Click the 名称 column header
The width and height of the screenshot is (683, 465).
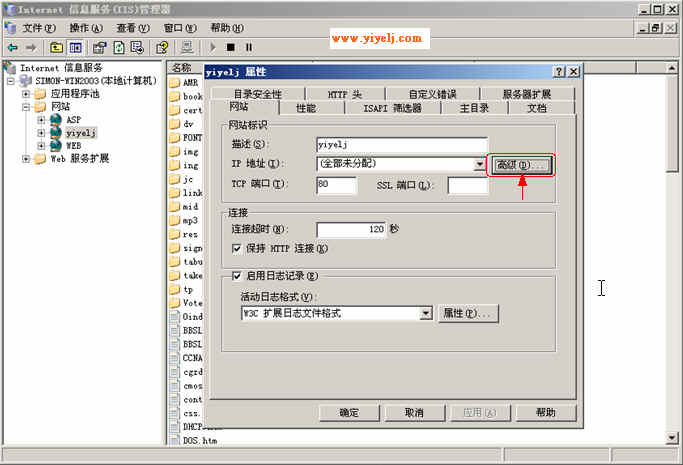point(182,67)
